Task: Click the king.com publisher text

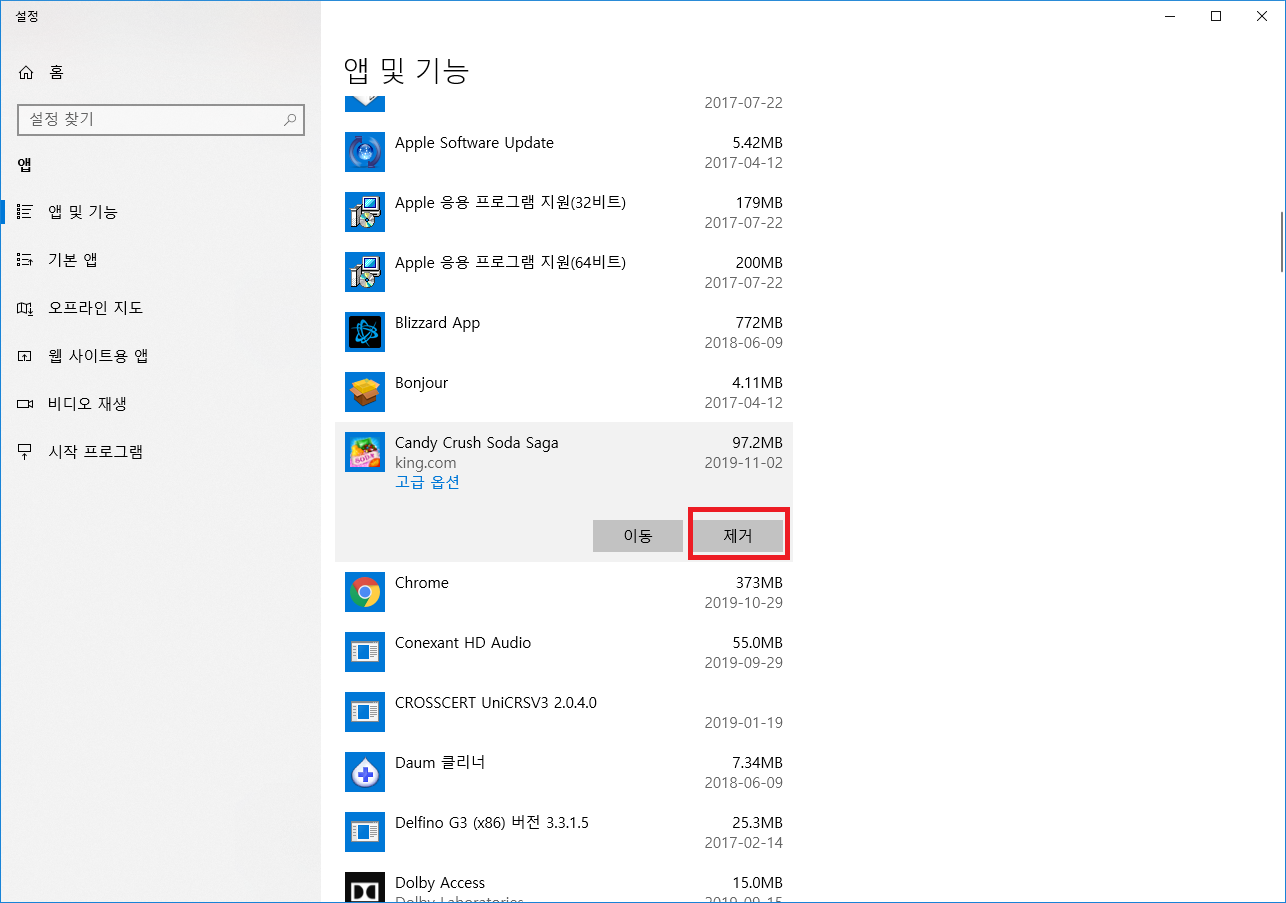Action: point(426,463)
